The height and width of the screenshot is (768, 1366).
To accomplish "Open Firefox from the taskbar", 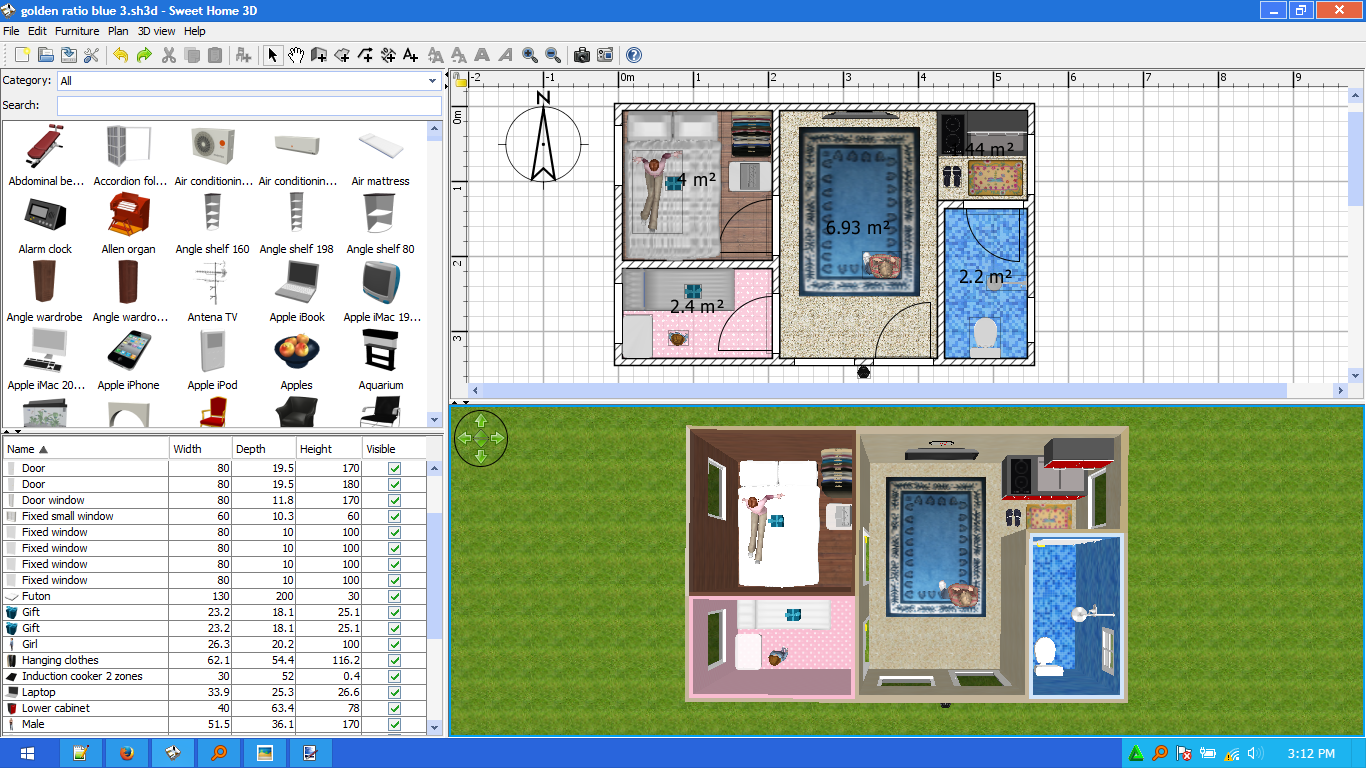I will click(x=127, y=753).
